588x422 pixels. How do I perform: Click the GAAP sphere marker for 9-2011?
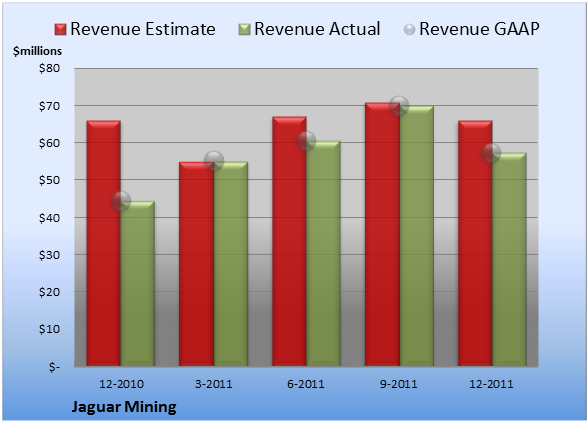click(x=399, y=105)
